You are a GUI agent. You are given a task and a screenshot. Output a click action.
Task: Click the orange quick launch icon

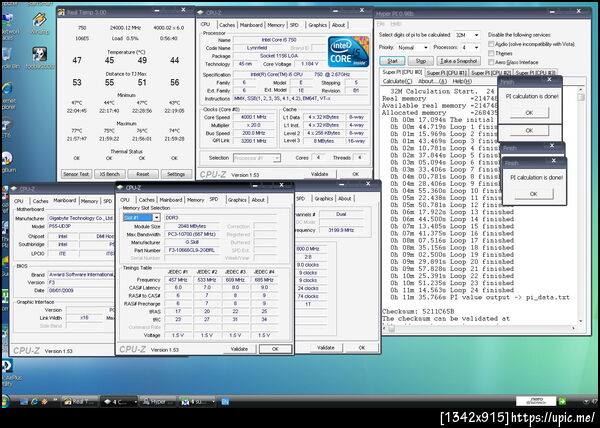[x=44, y=402]
